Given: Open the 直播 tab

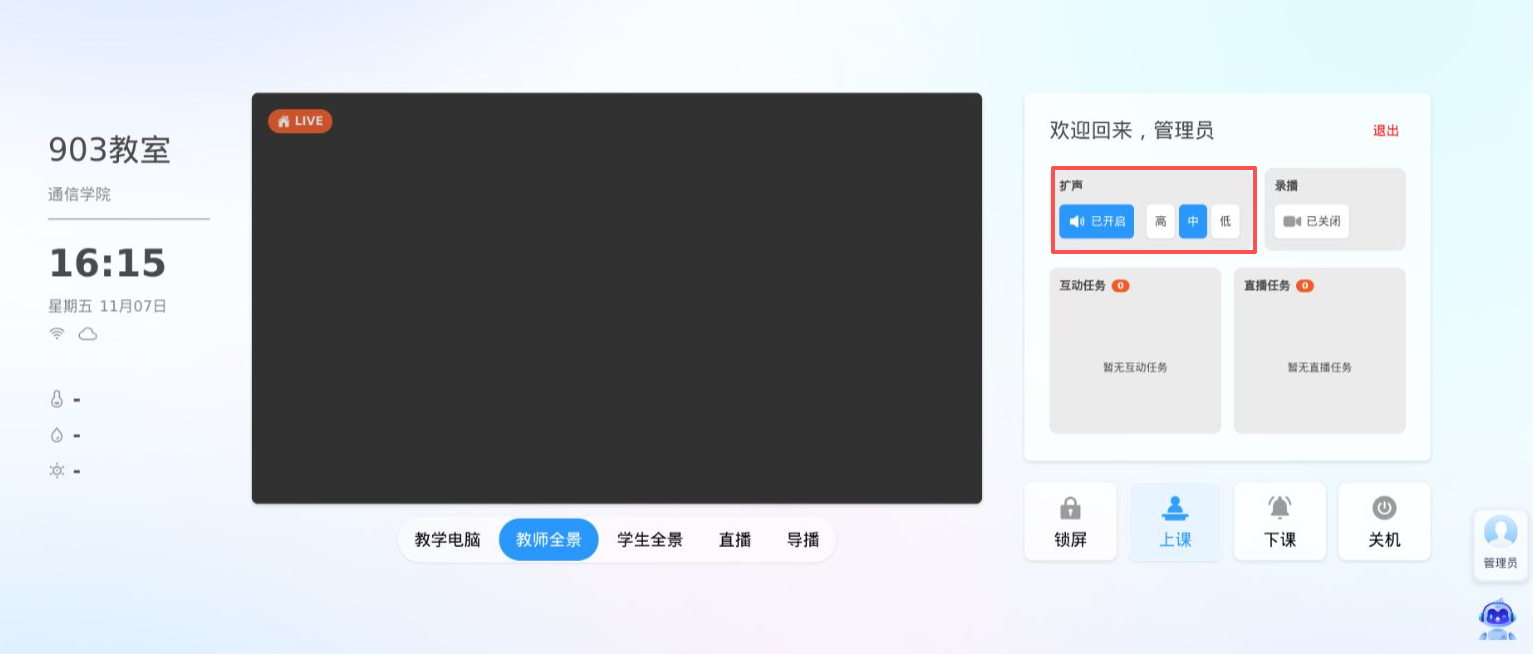Looking at the screenshot, I should [735, 540].
